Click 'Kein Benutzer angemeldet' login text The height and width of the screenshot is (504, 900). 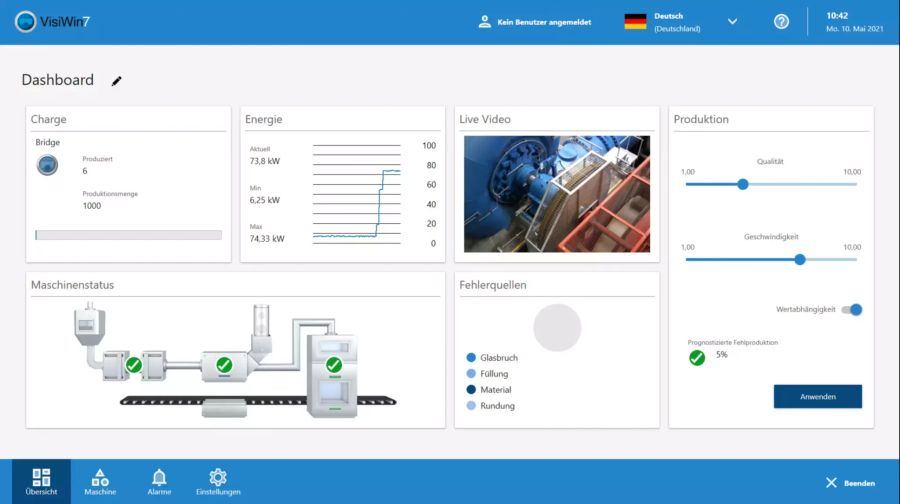coord(544,22)
